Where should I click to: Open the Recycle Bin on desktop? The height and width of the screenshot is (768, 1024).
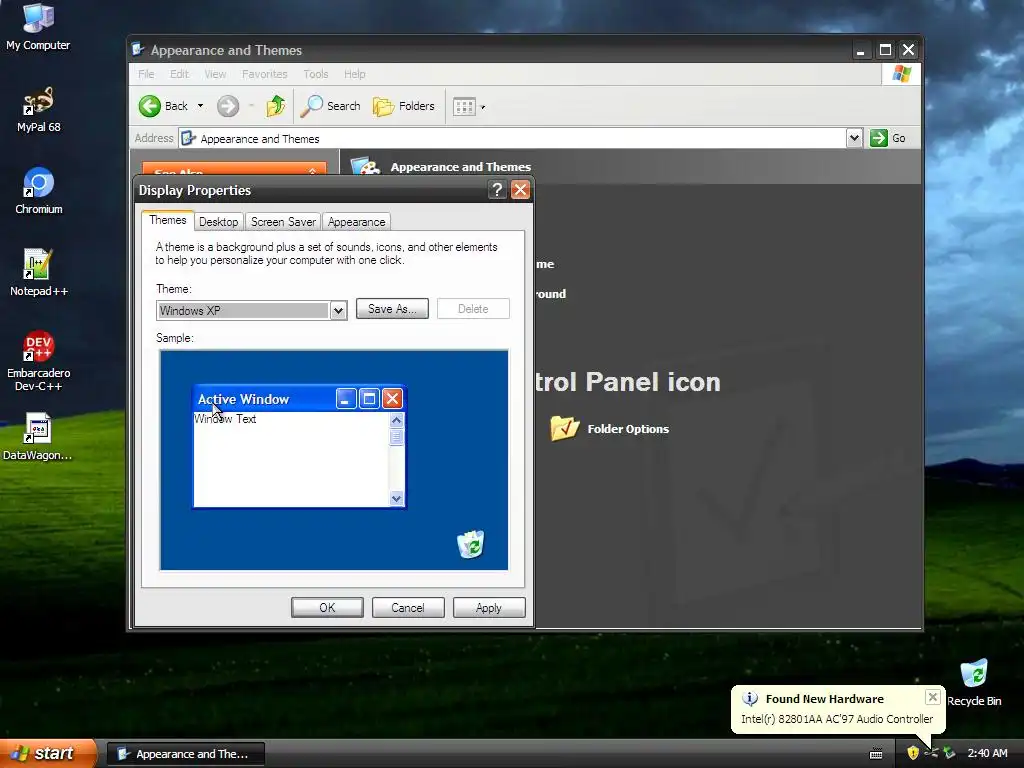(974, 682)
